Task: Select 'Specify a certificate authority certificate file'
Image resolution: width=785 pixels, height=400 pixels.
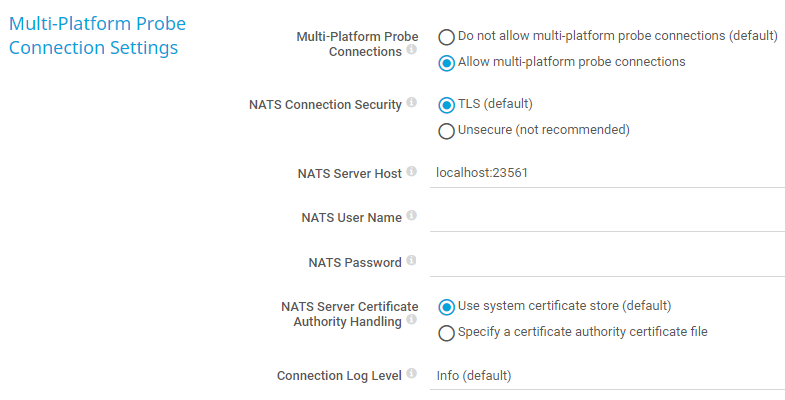Action: click(x=446, y=333)
